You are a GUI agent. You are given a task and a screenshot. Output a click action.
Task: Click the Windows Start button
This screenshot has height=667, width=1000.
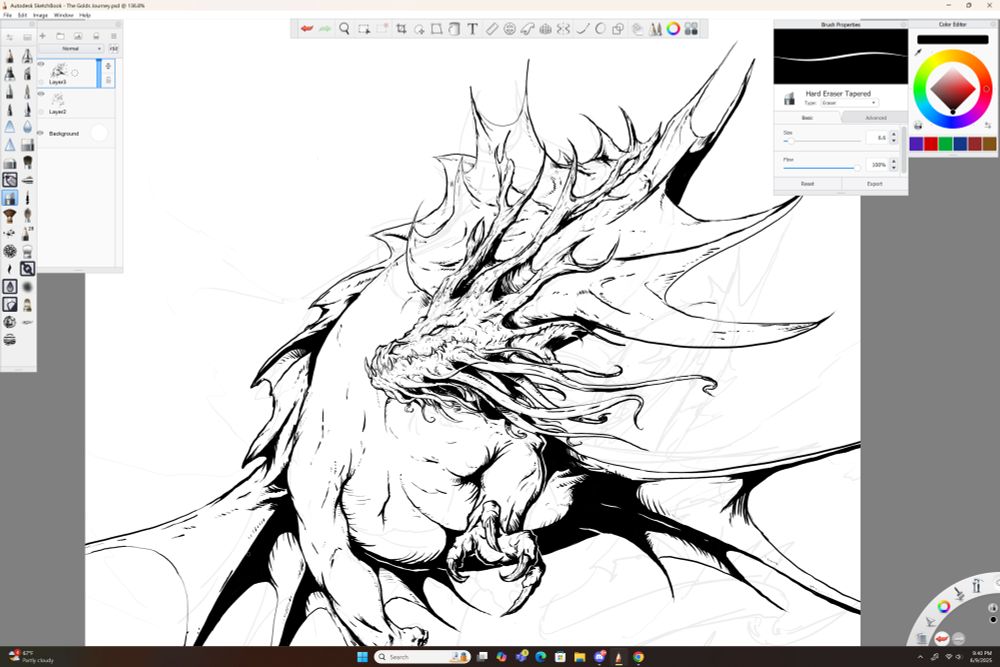tap(362, 657)
